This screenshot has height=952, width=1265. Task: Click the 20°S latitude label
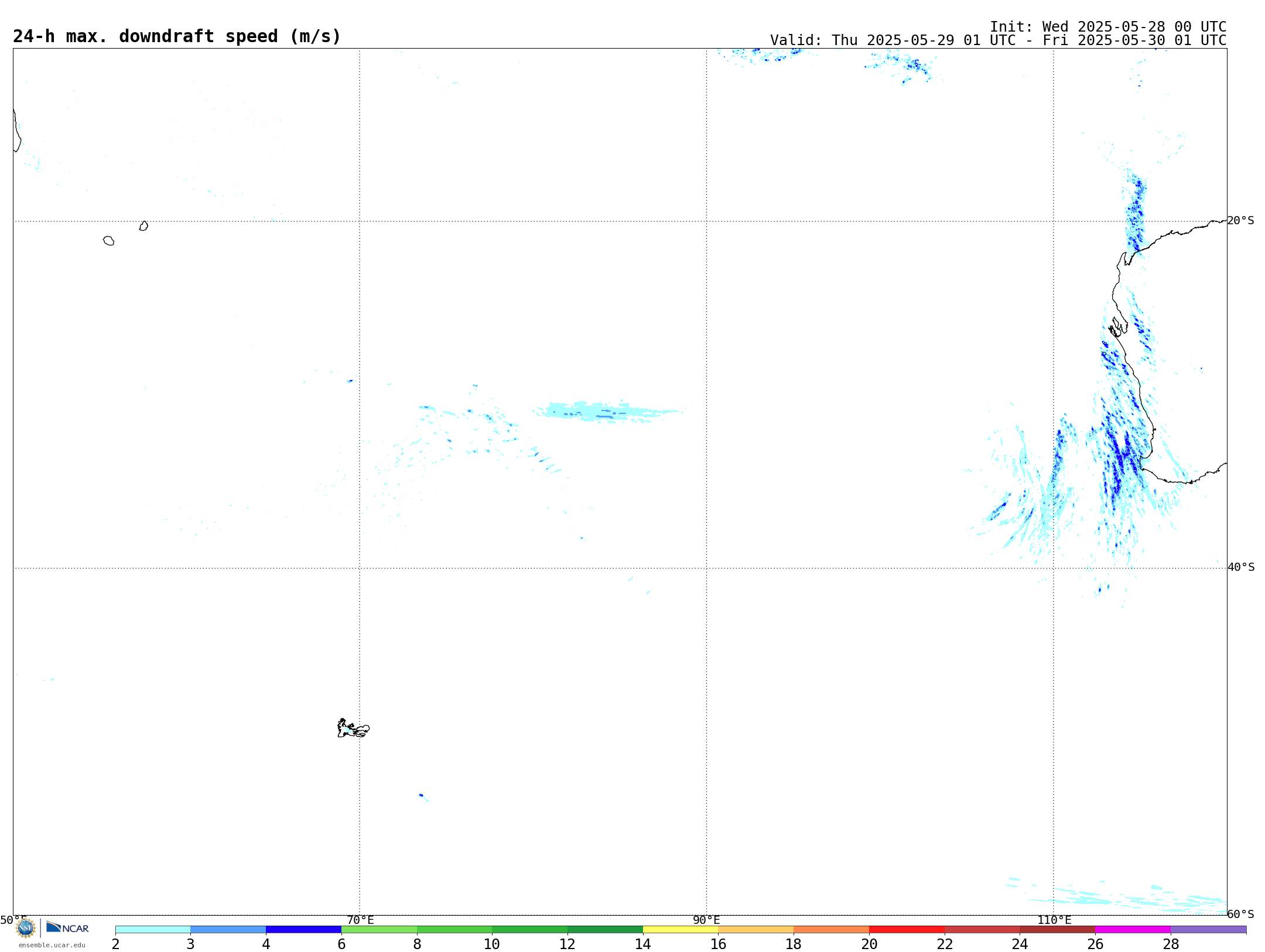coord(1241,221)
